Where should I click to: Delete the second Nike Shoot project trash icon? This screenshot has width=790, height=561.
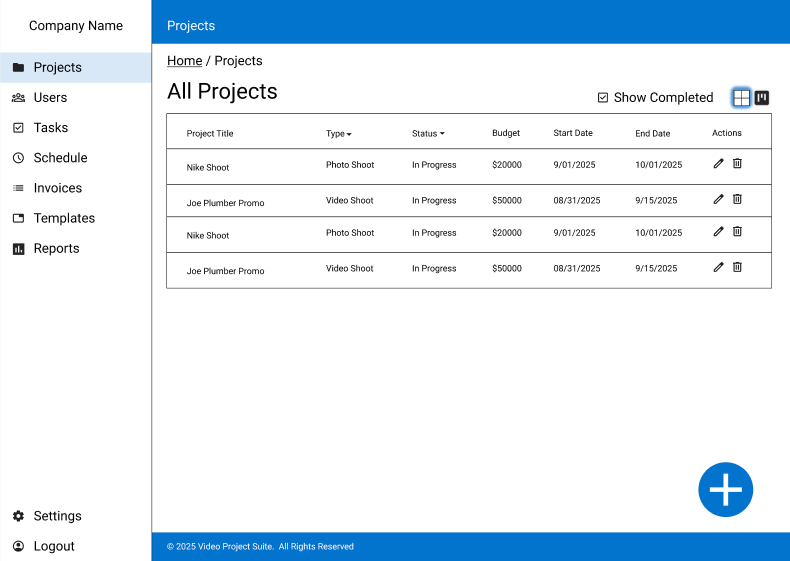coord(737,231)
